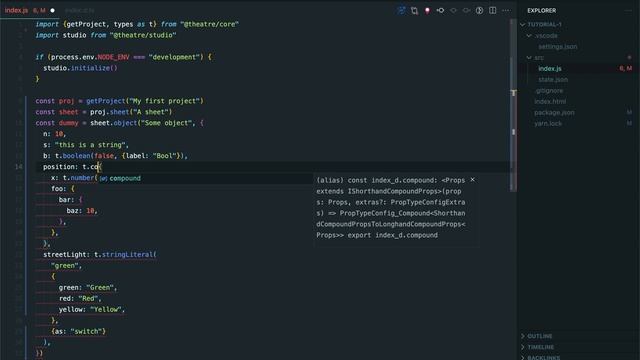Click the compare changes icon in editor toolbar
The width and height of the screenshot is (640, 360).
pos(414,11)
